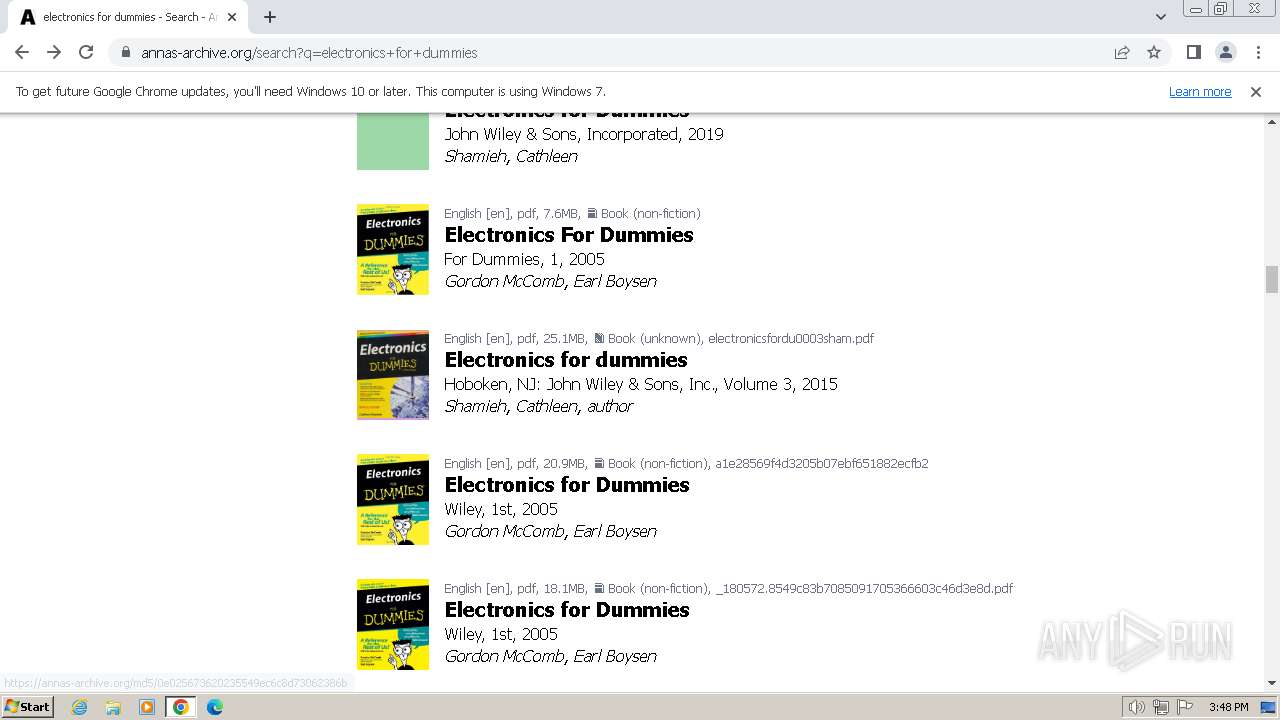The image size is (1280, 720).
Task: Open the green placeholder cover of the 2019 edition
Action: (393, 141)
